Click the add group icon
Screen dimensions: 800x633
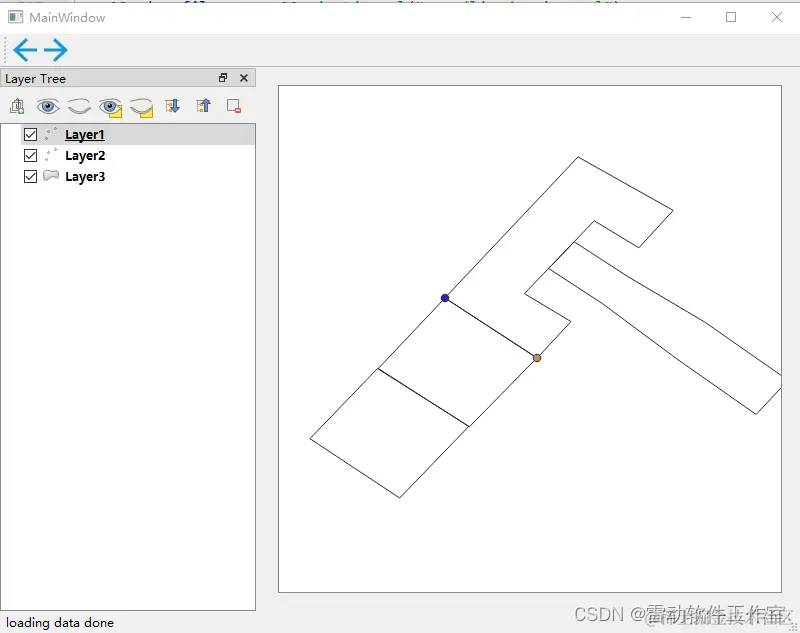click(17, 106)
